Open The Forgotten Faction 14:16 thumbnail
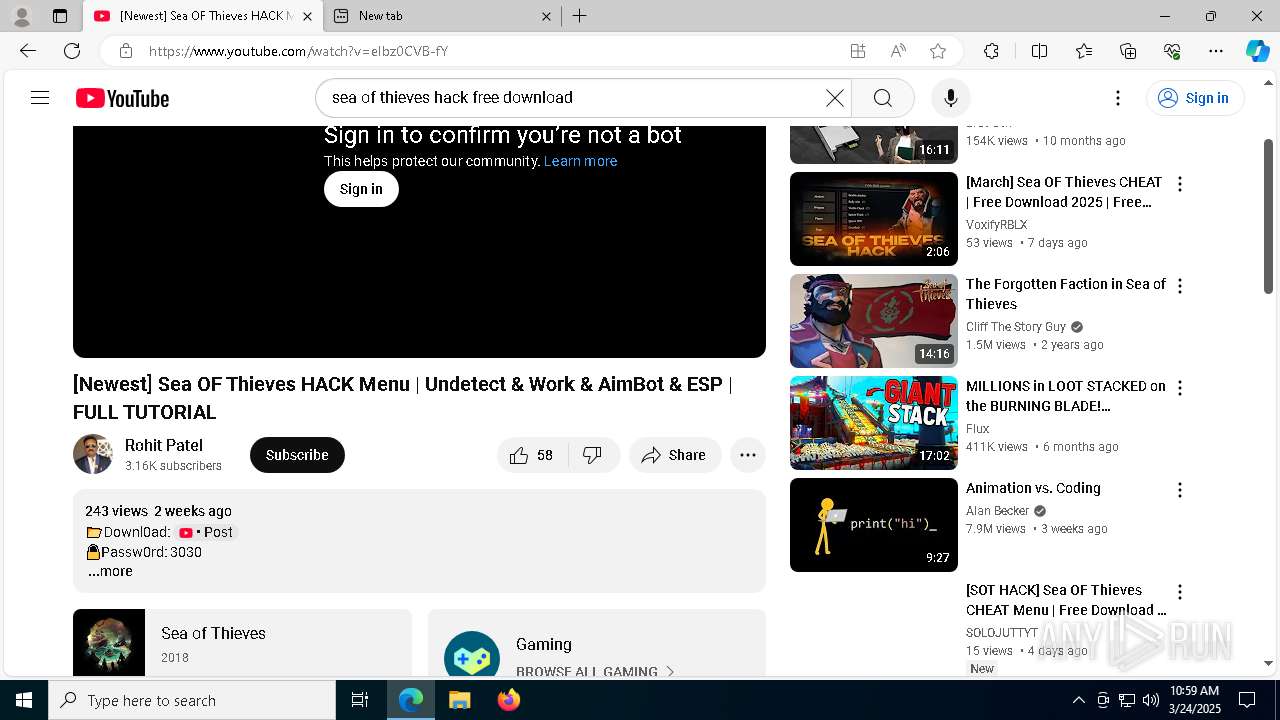1280x720 pixels. pos(874,321)
